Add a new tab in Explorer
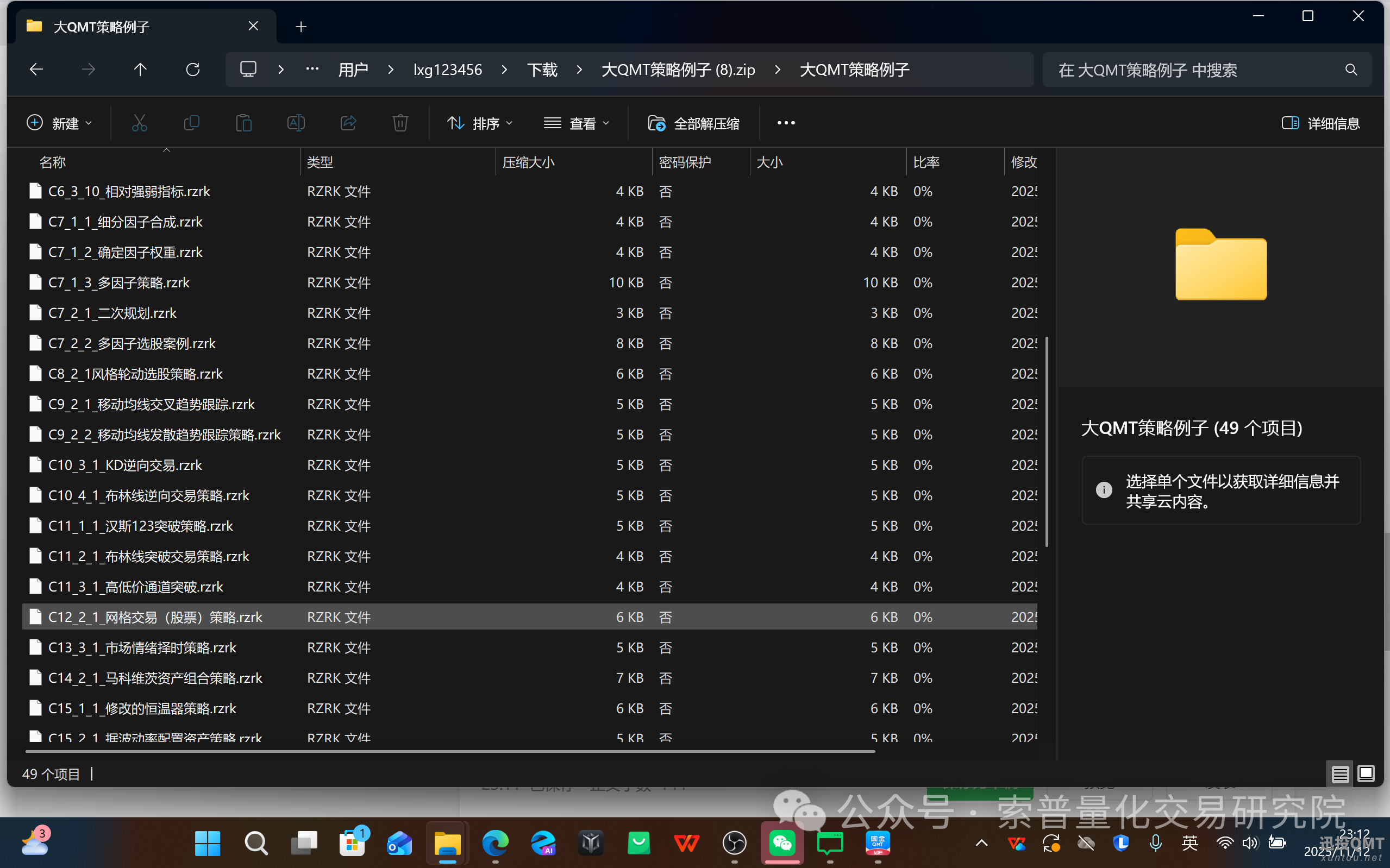The image size is (1390, 868). pyautogui.click(x=301, y=27)
